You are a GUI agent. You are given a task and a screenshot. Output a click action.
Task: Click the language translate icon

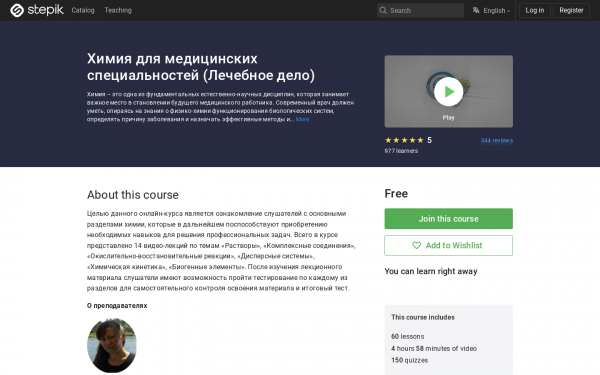[x=476, y=10]
